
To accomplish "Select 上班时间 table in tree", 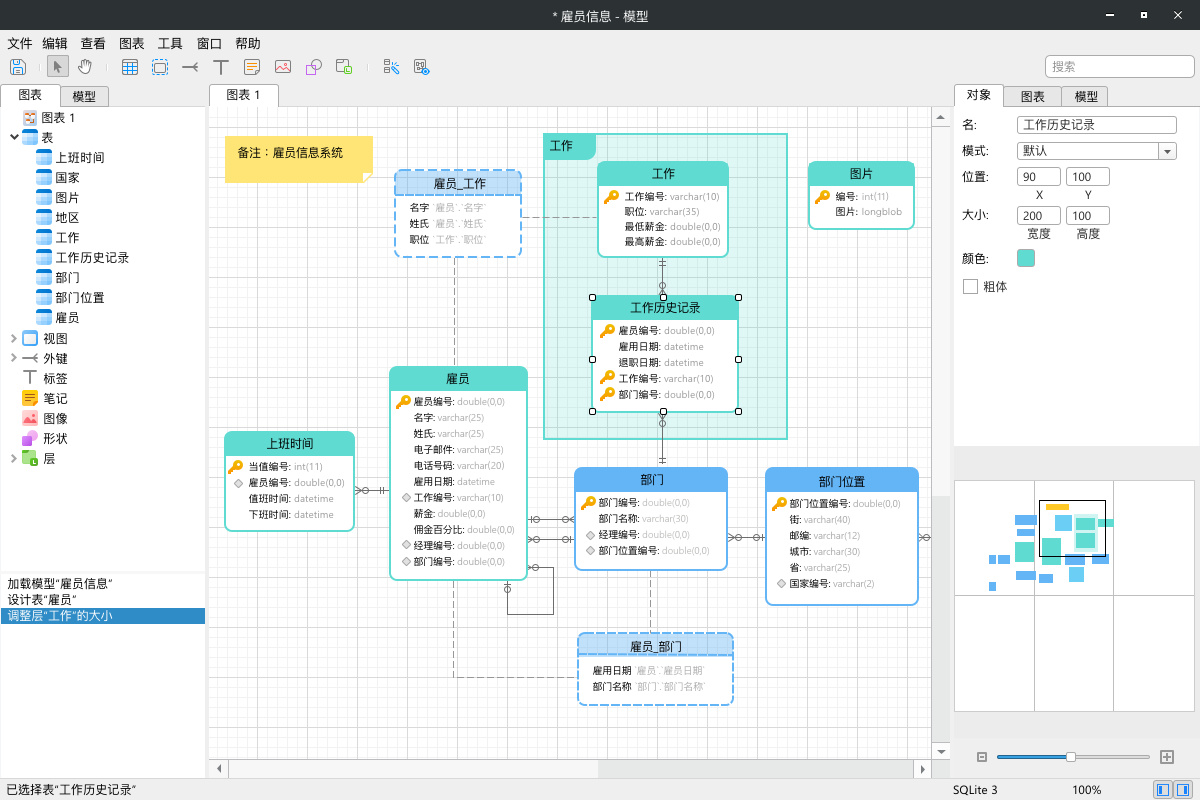I will pyautogui.click(x=79, y=157).
